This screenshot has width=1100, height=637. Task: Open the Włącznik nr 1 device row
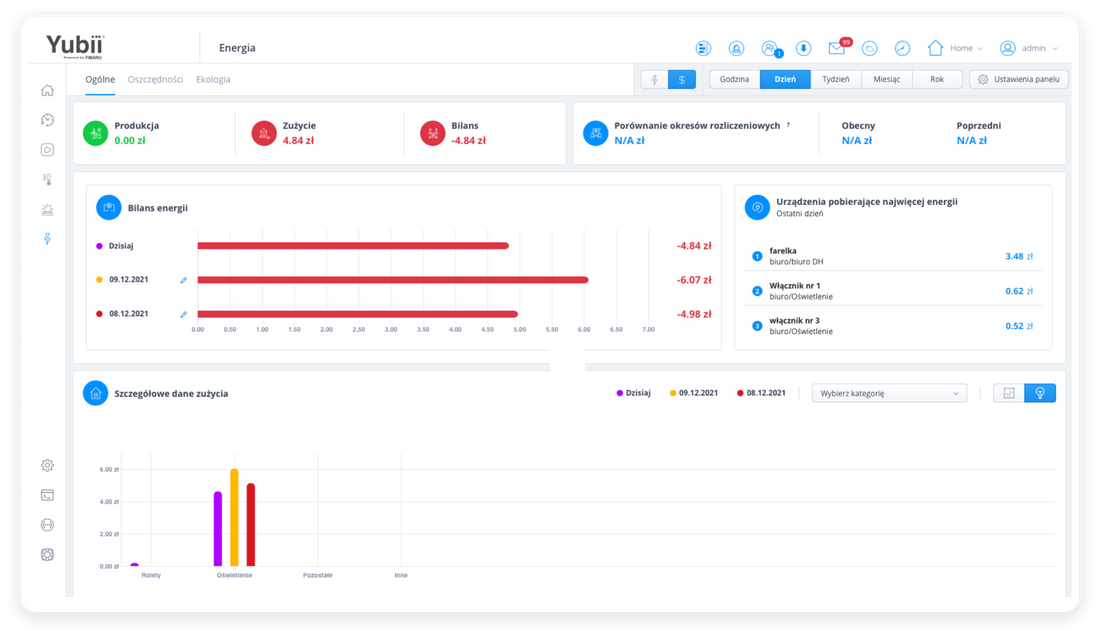click(894, 291)
